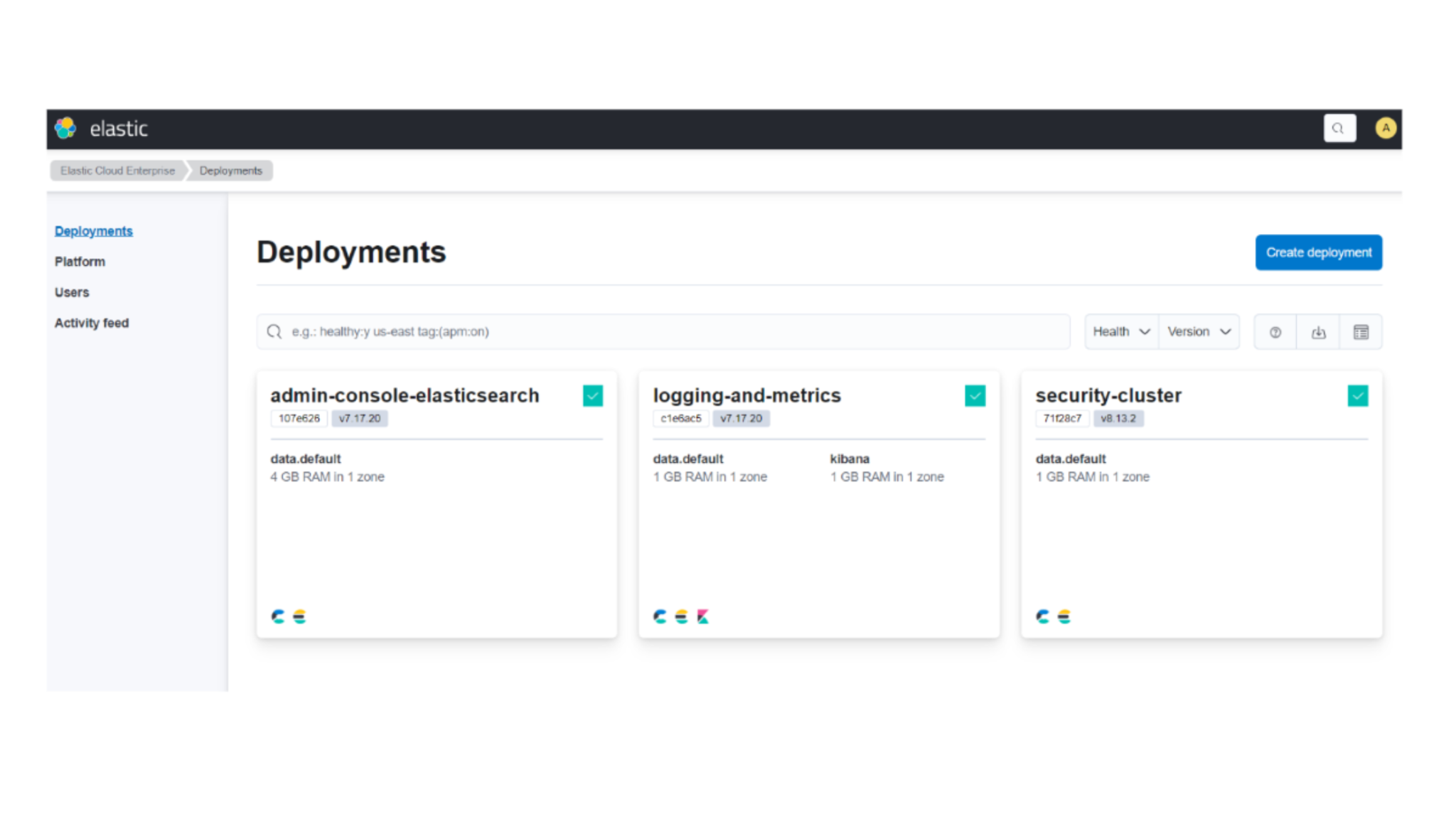Open Users in the sidebar
Screen dimensions: 1456x819
72,292
